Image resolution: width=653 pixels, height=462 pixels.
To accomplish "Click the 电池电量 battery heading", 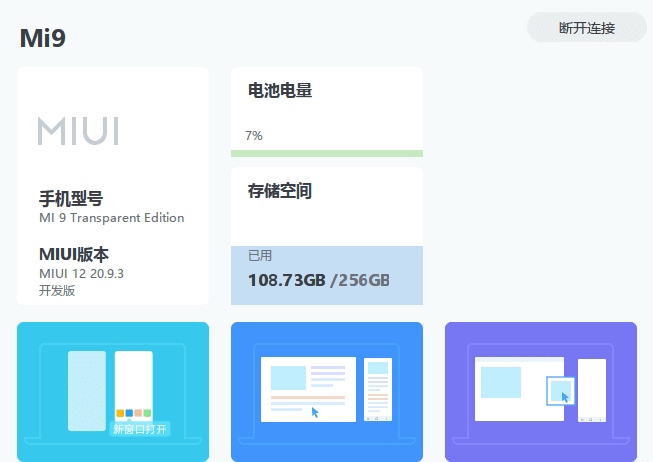I will pos(280,90).
